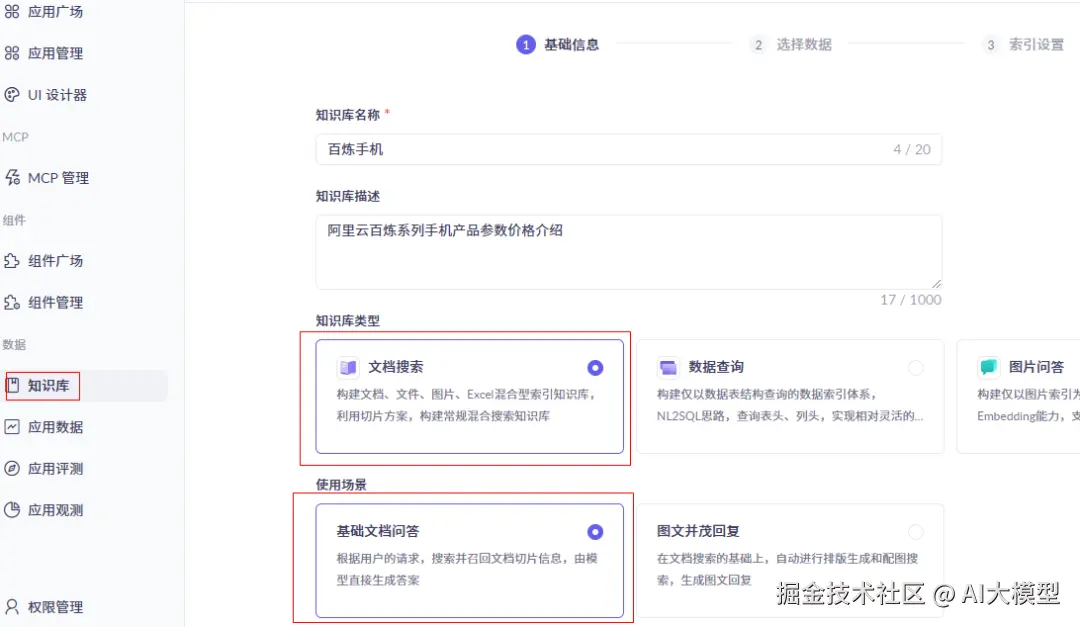Click the 应用广场 sidebar icon
Screen dimensions: 1080x627
12,12
